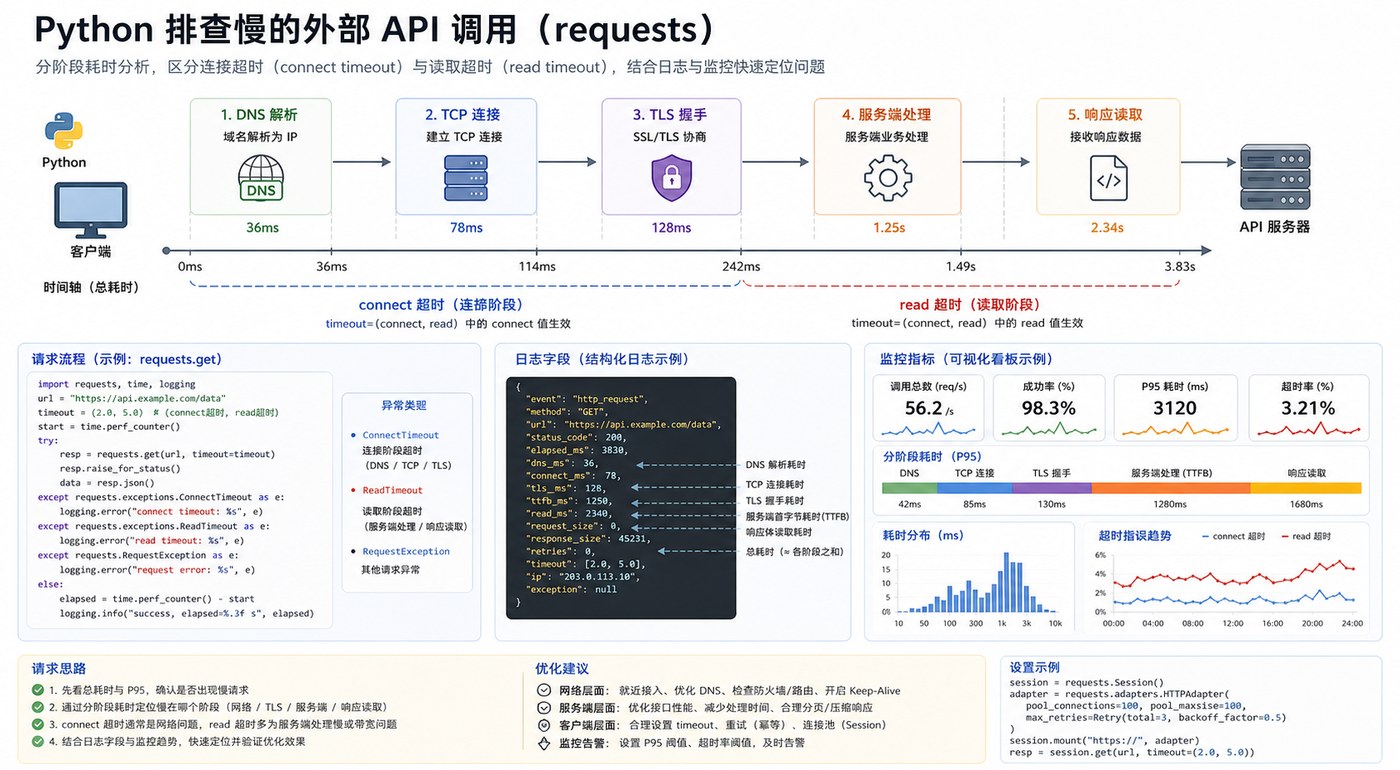The image size is (1400, 770).
Task: Click the Python logo icon
Action: coord(63,131)
